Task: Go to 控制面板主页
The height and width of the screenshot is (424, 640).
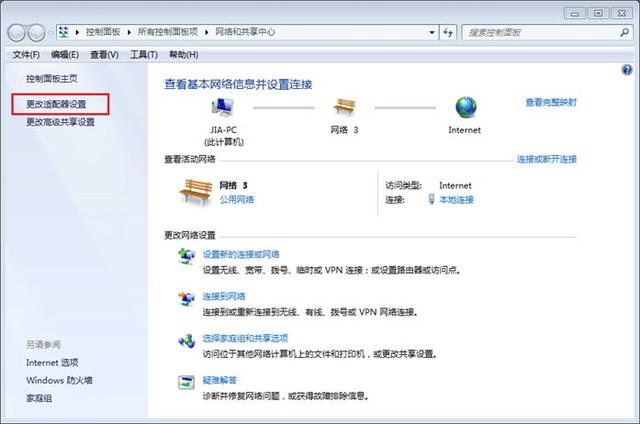Action: click(x=52, y=78)
